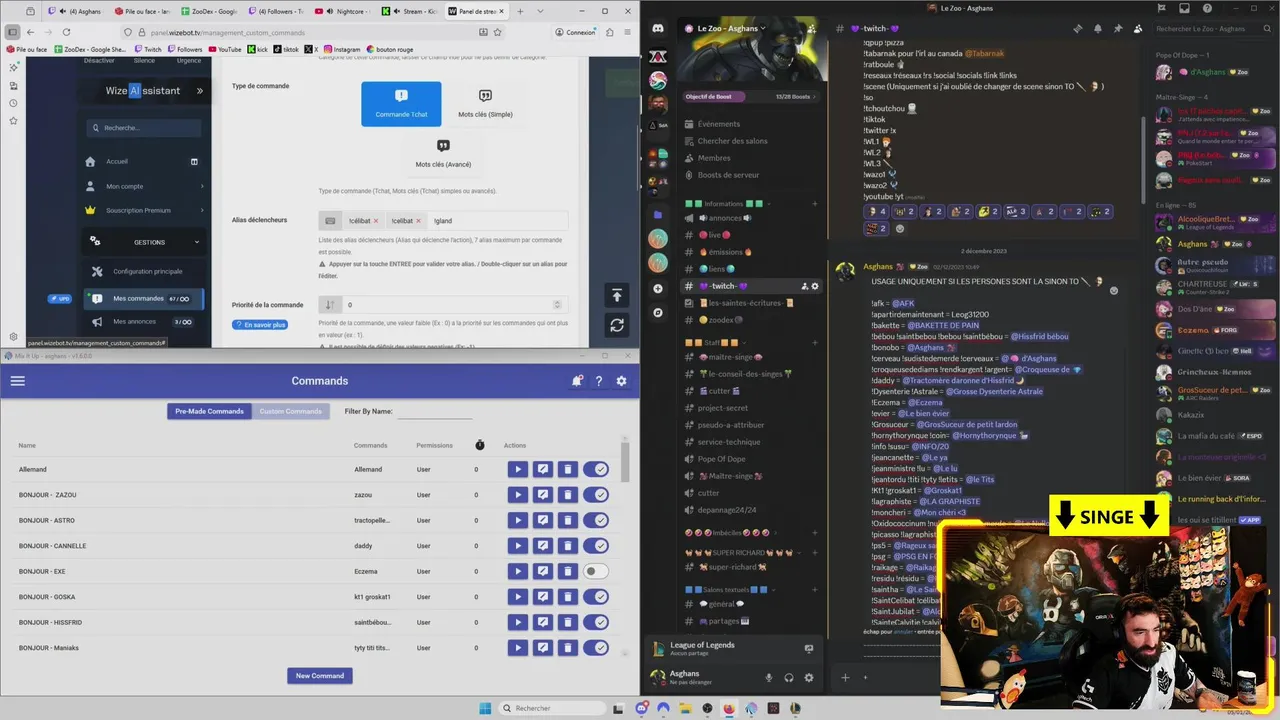The width and height of the screenshot is (1280, 720).
Task: Edit the BONJOUR - ZAZOU command
Action: 542,495
